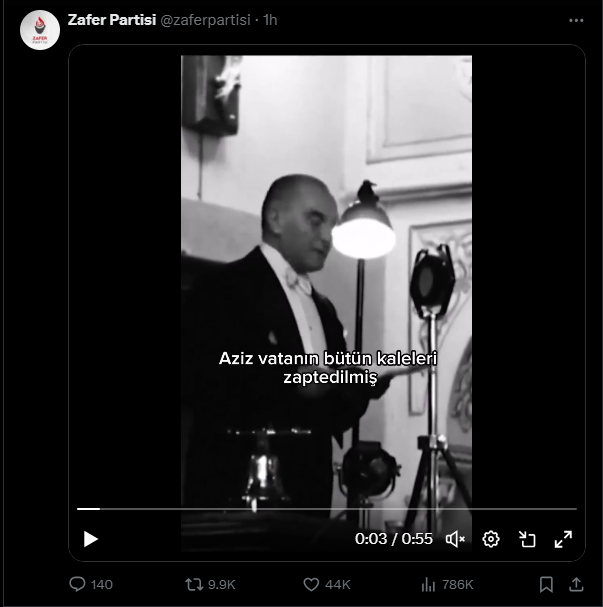
Task: Open the tweet's more options ellipsis menu
Action: click(x=576, y=20)
